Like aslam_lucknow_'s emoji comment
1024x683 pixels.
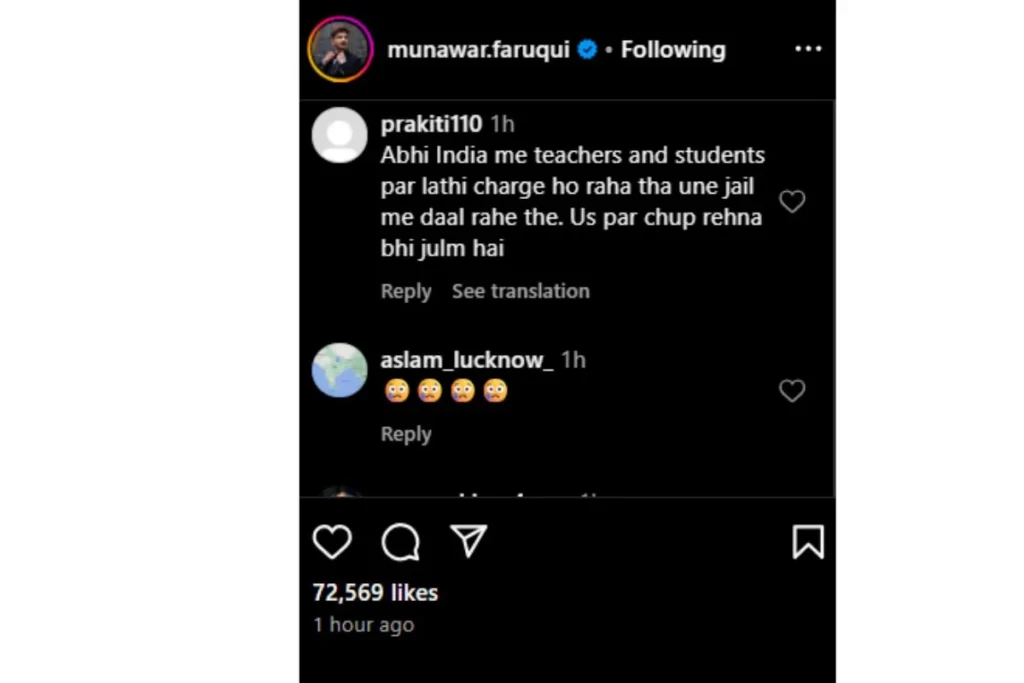point(792,391)
